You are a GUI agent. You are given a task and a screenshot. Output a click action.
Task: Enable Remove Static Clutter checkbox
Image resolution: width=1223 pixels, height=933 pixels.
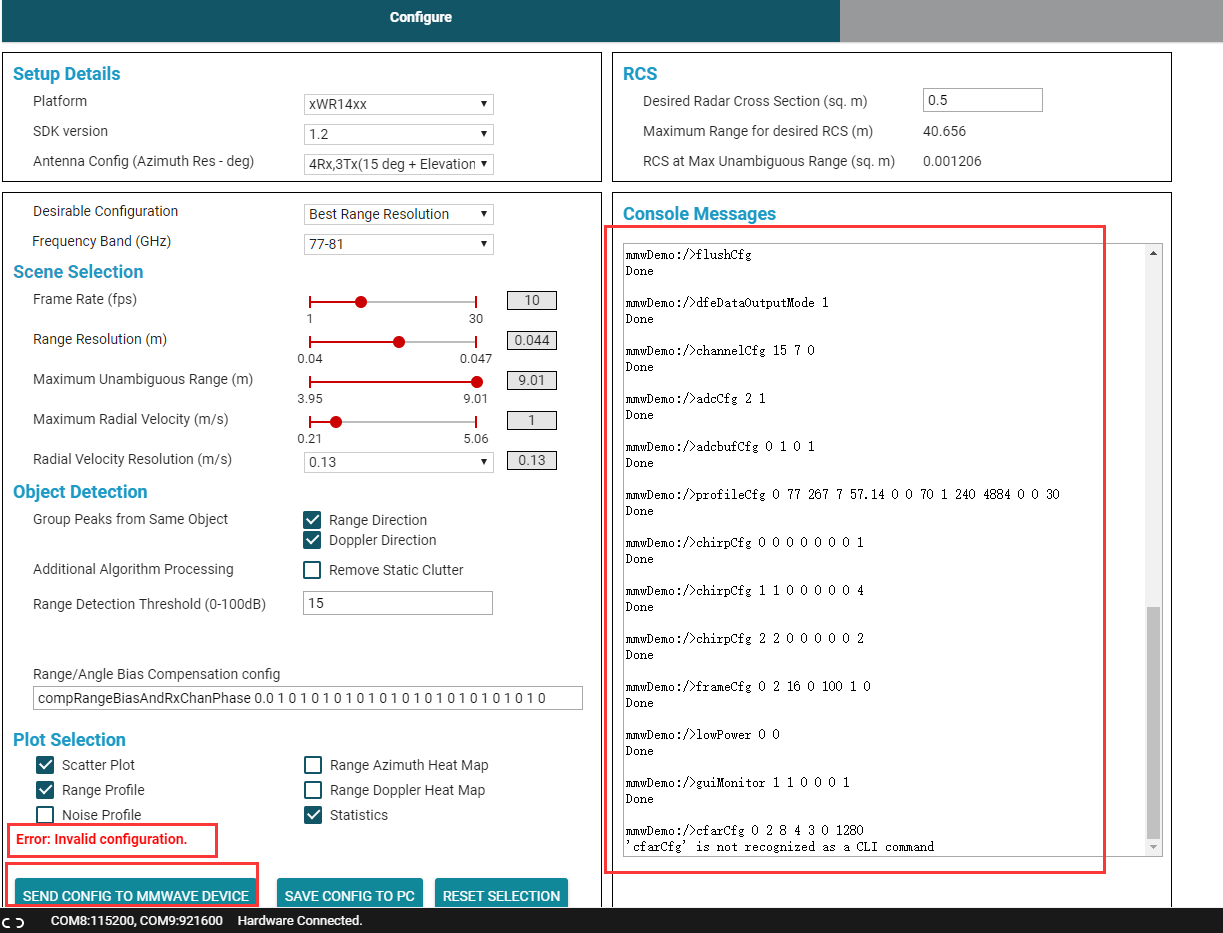[x=312, y=570]
